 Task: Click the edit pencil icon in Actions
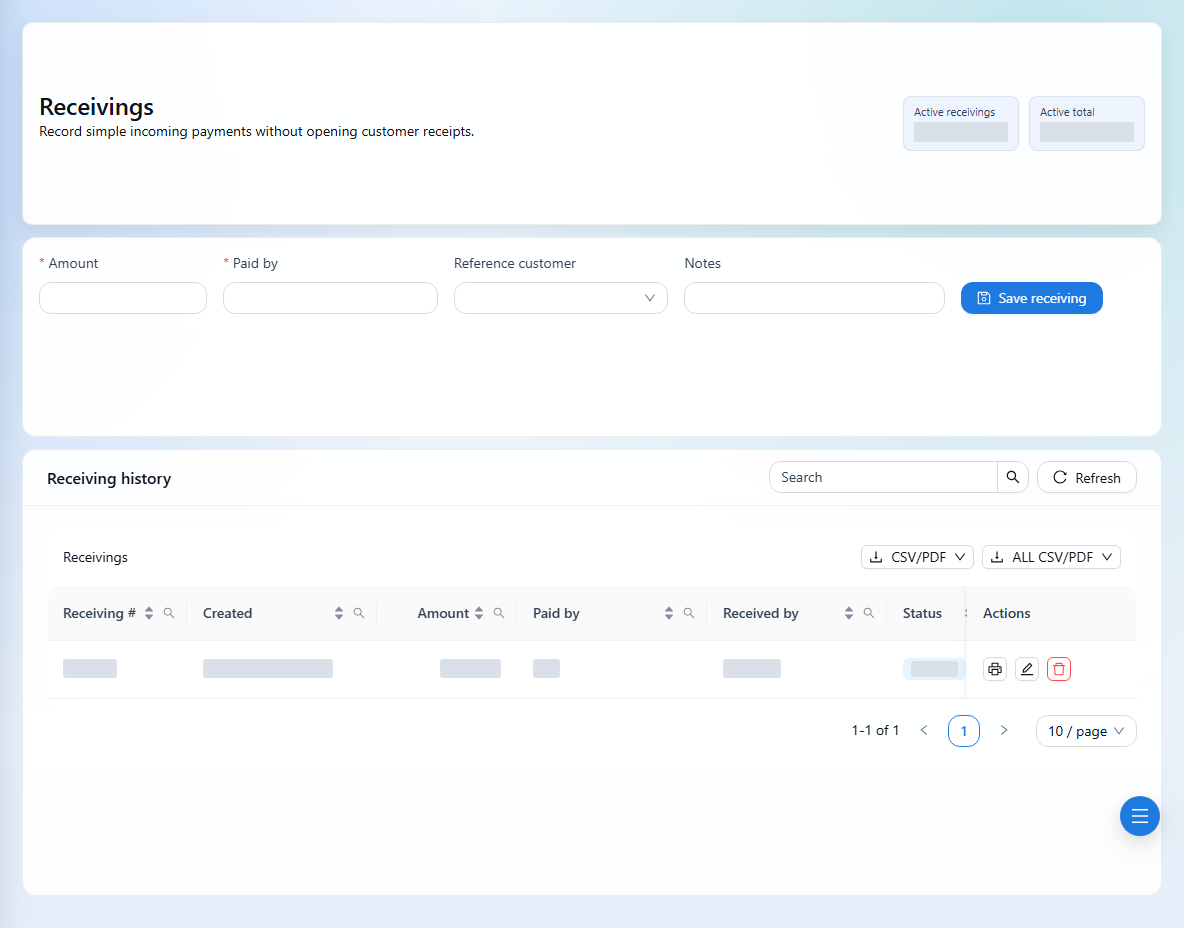[x=1027, y=669]
